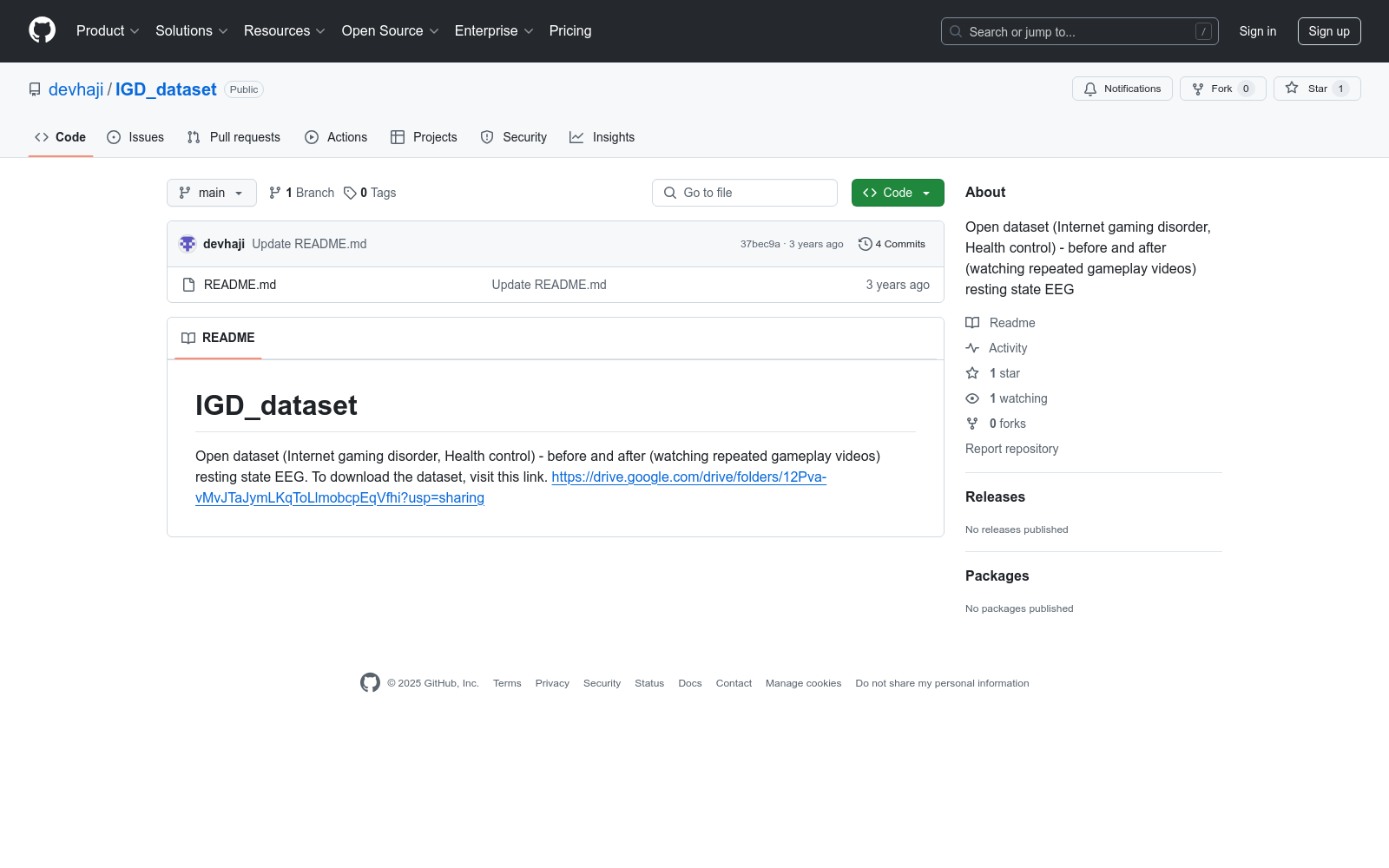
Task: Click the pulse icon beside Activity
Action: coord(972,348)
